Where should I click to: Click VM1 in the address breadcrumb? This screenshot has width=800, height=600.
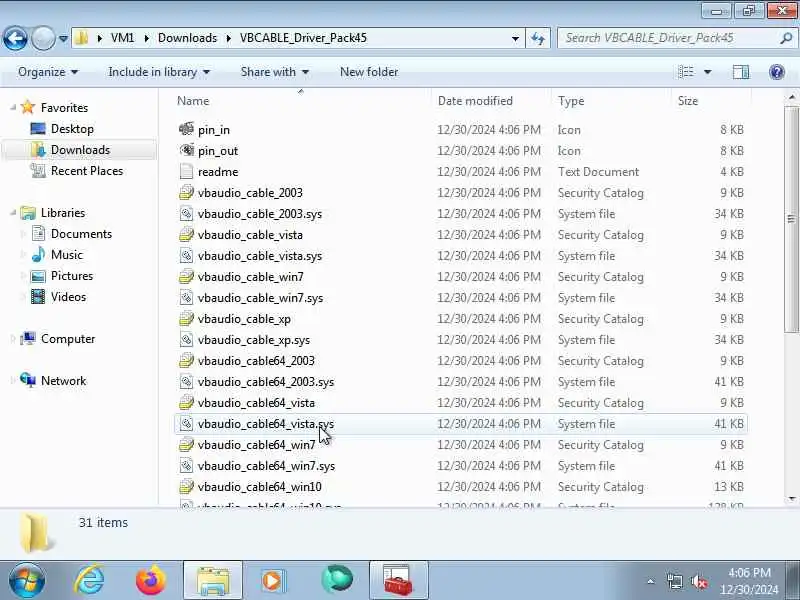[x=122, y=38]
